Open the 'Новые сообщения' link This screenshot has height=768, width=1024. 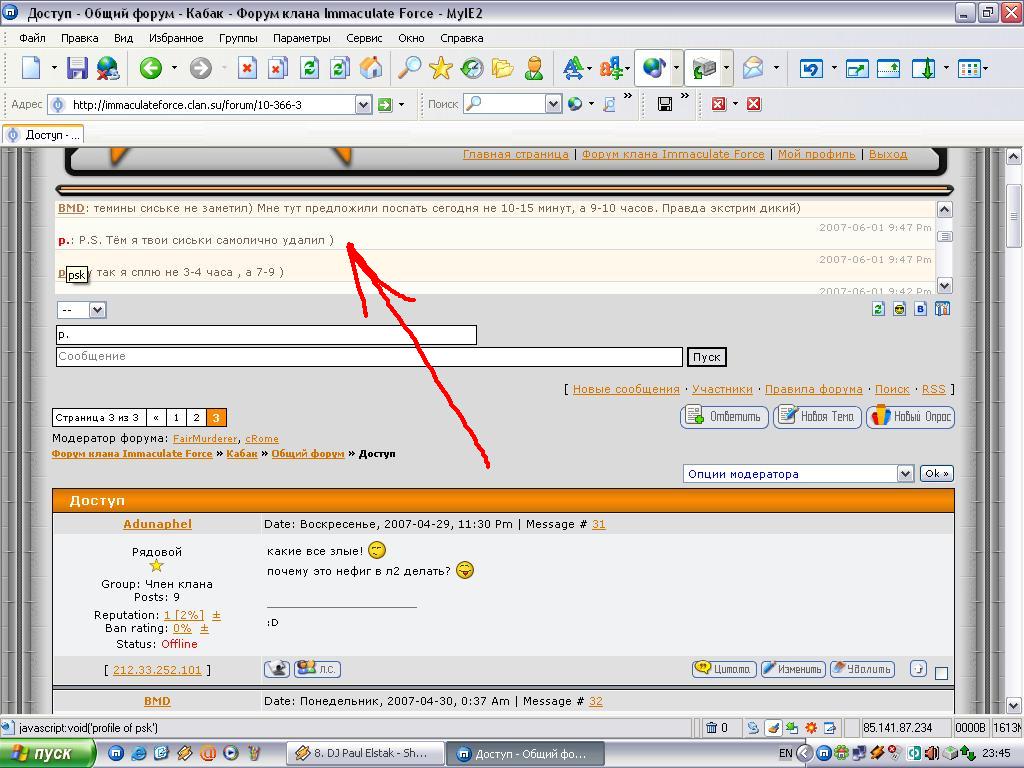pos(626,389)
